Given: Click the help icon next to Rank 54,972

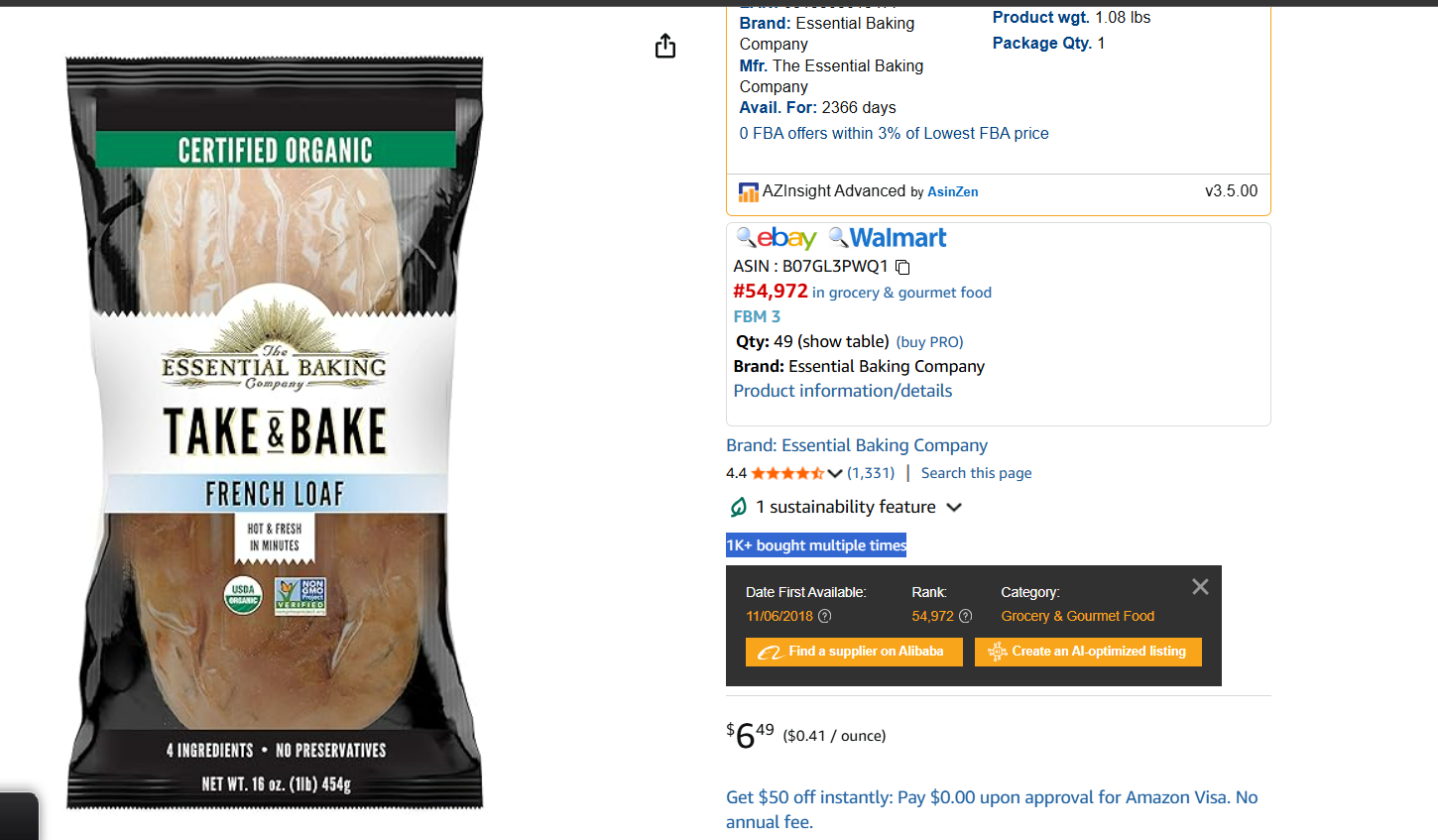Looking at the screenshot, I should coord(966,616).
